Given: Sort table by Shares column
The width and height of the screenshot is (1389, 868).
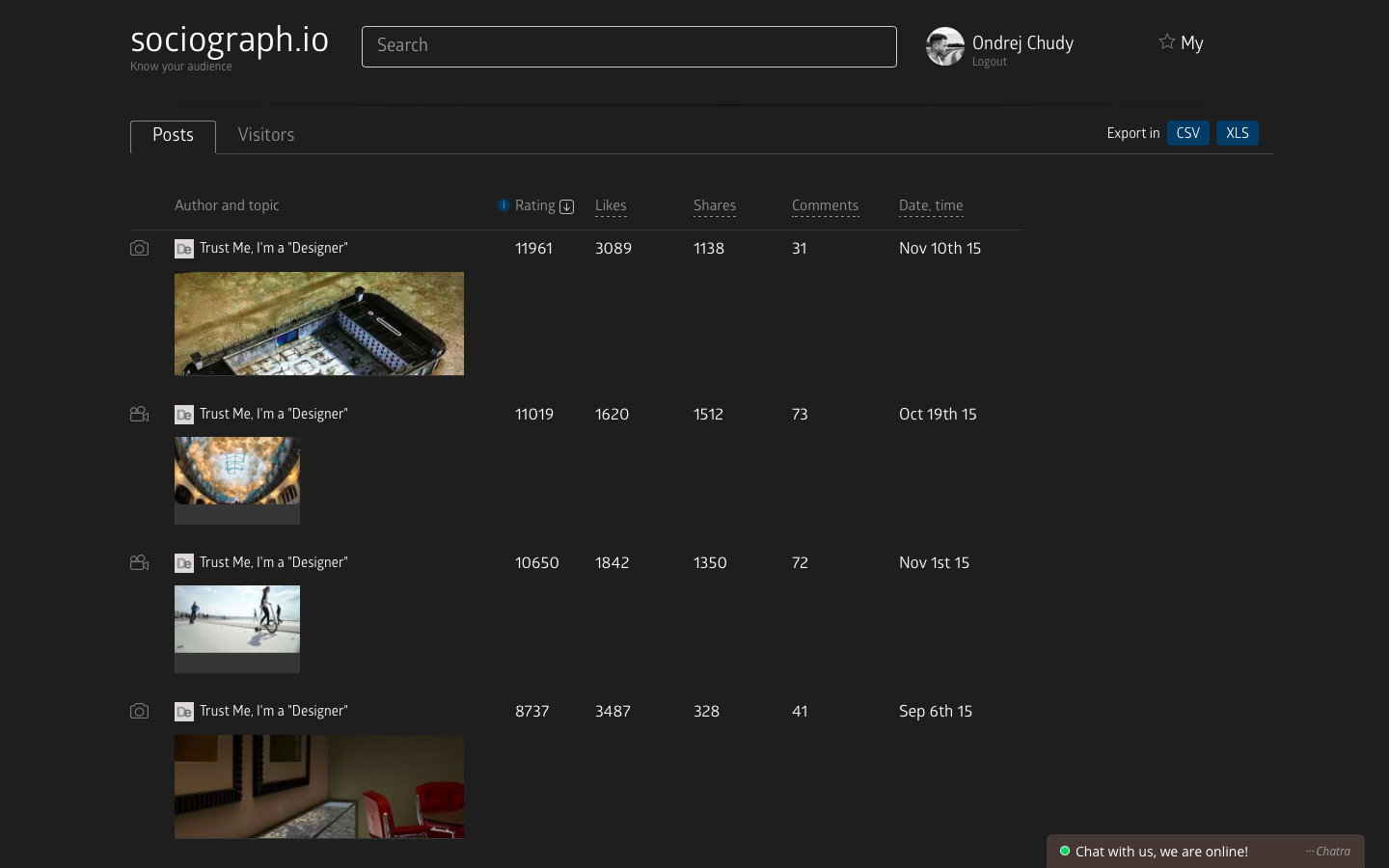Looking at the screenshot, I should coord(715,205).
